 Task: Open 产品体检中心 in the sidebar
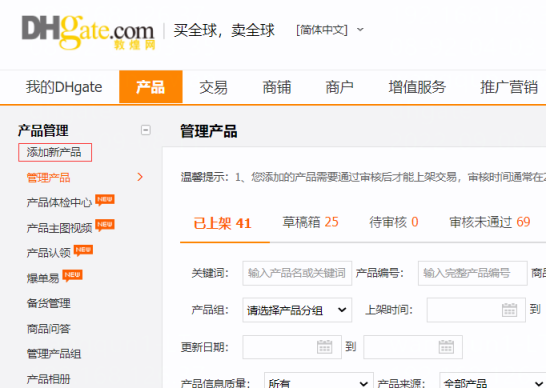pyautogui.click(x=59, y=202)
